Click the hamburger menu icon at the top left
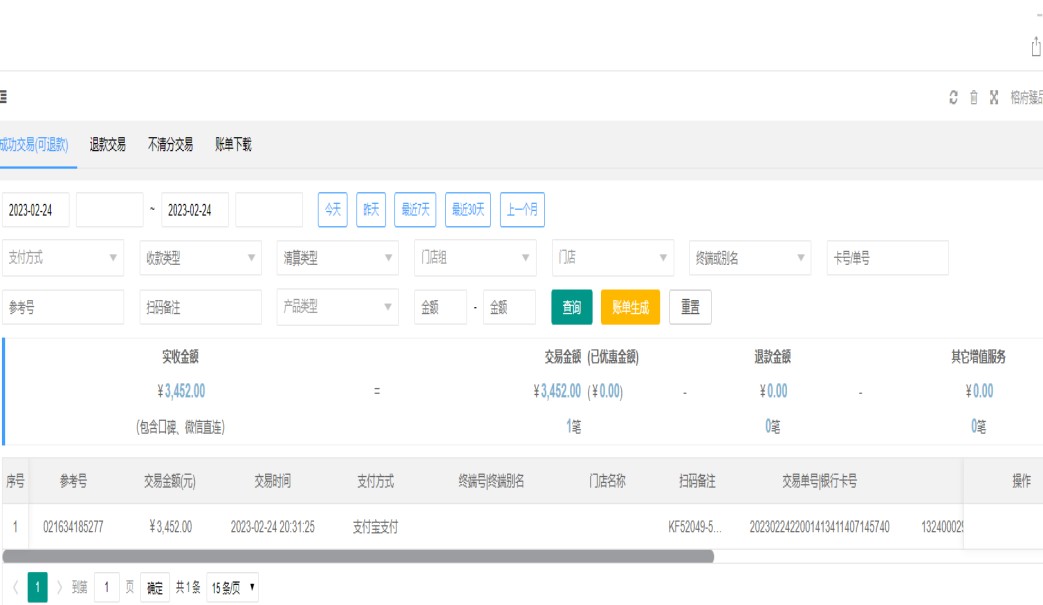1043x605 pixels. pyautogui.click(x=3, y=97)
